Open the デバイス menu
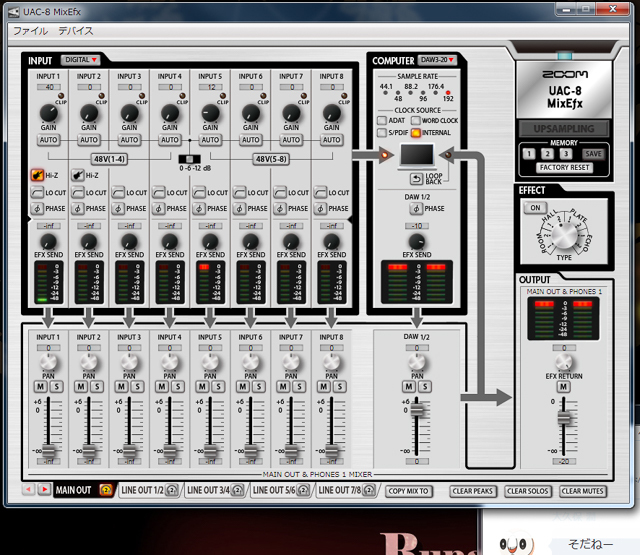640x555 pixels. coord(76,31)
